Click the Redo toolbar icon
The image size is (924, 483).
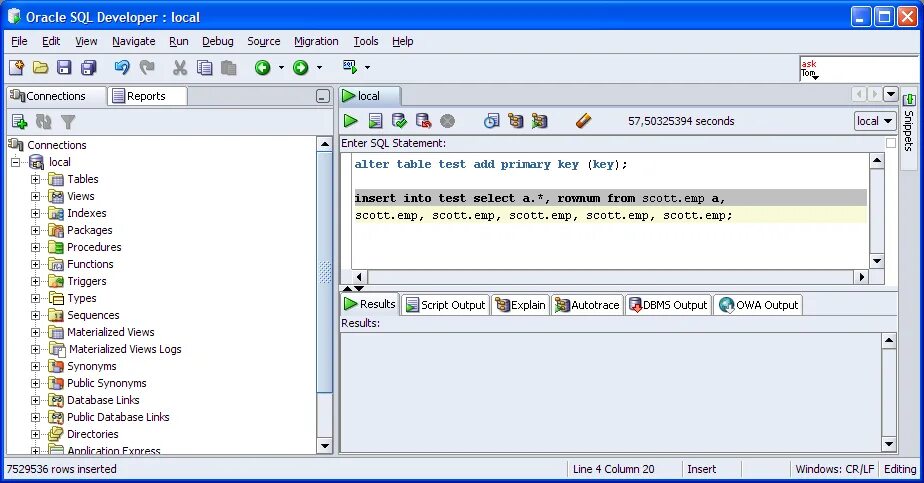point(147,68)
